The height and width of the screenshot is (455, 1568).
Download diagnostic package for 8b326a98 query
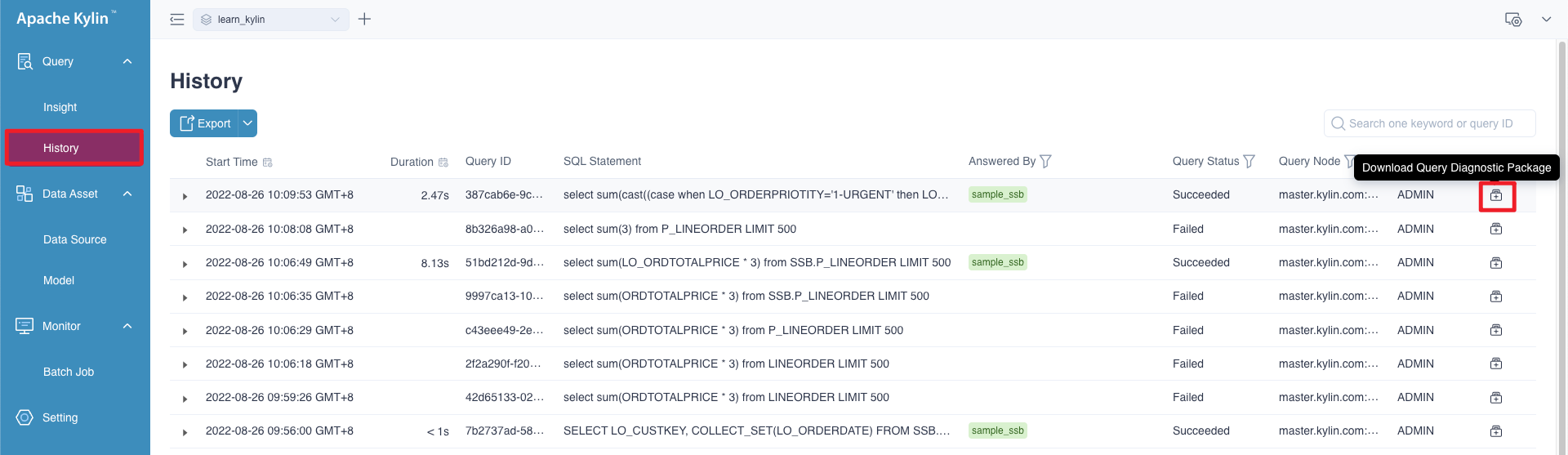pyautogui.click(x=1496, y=229)
